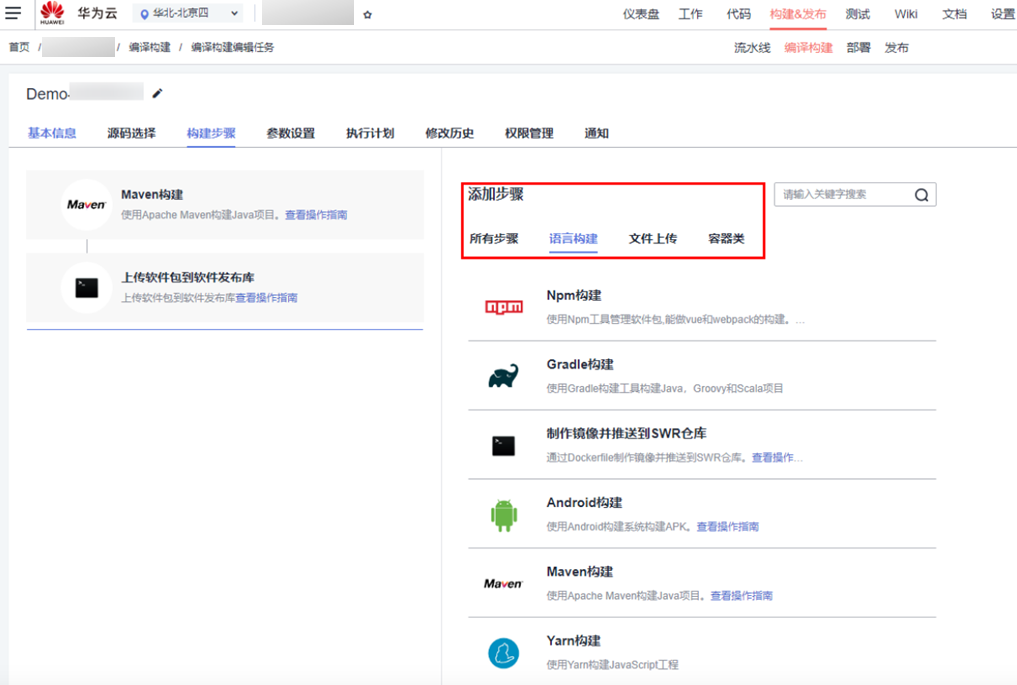Image resolution: width=1017 pixels, height=685 pixels.
Task: Open 仪表盘 in top navigation
Action: point(641,14)
